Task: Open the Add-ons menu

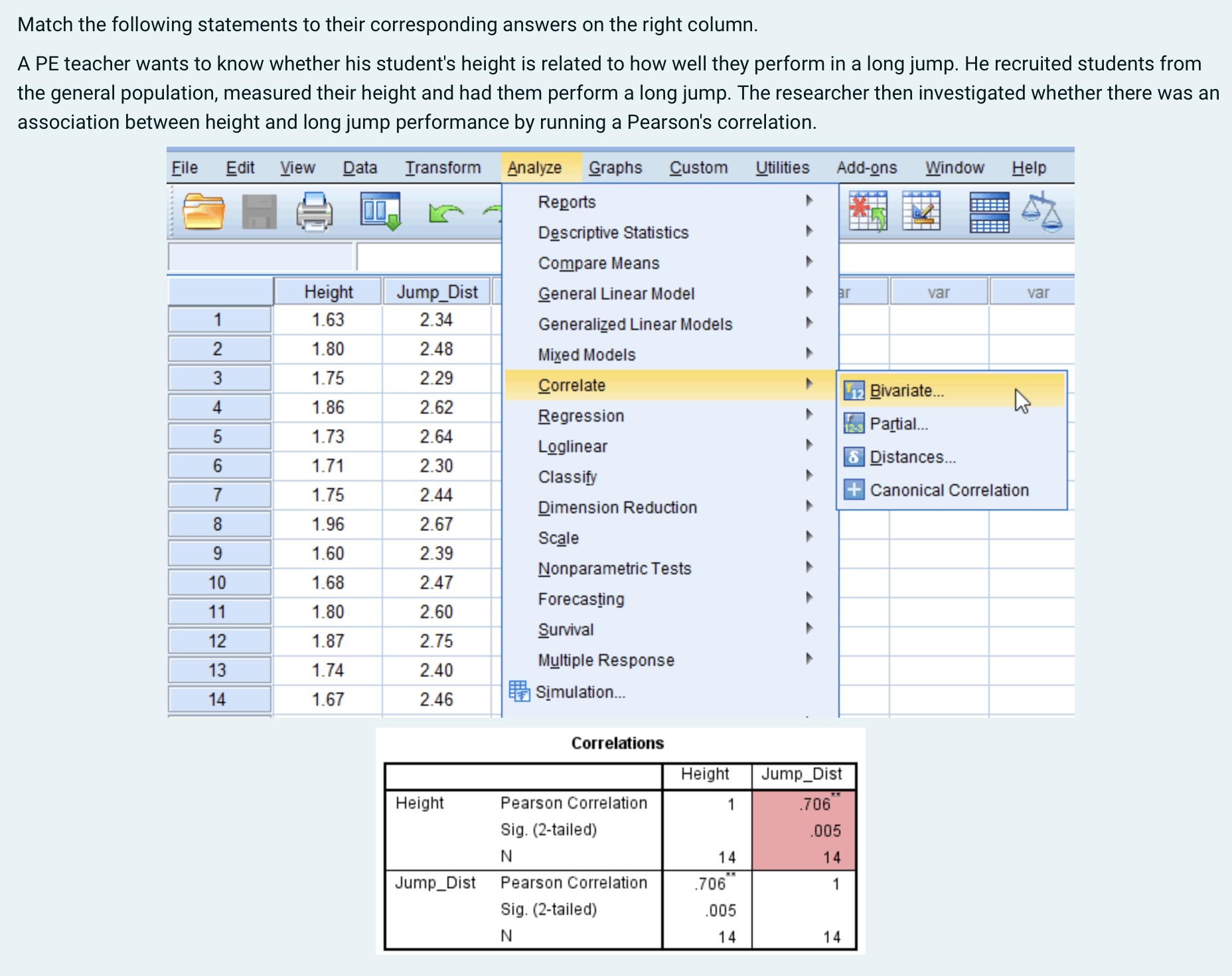Action: [x=866, y=167]
